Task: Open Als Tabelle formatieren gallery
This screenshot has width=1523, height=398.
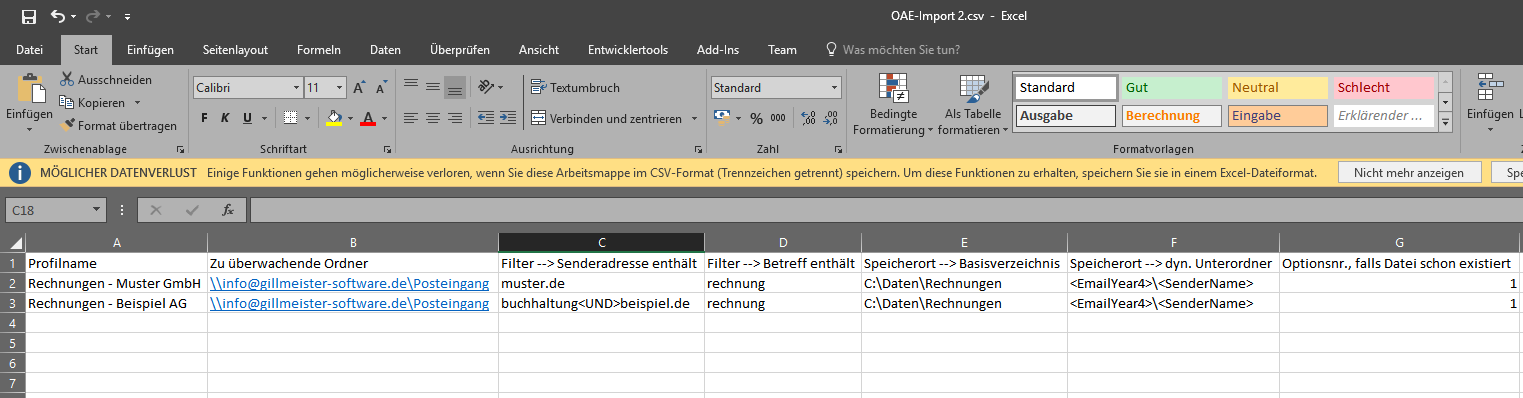Action: (973, 105)
